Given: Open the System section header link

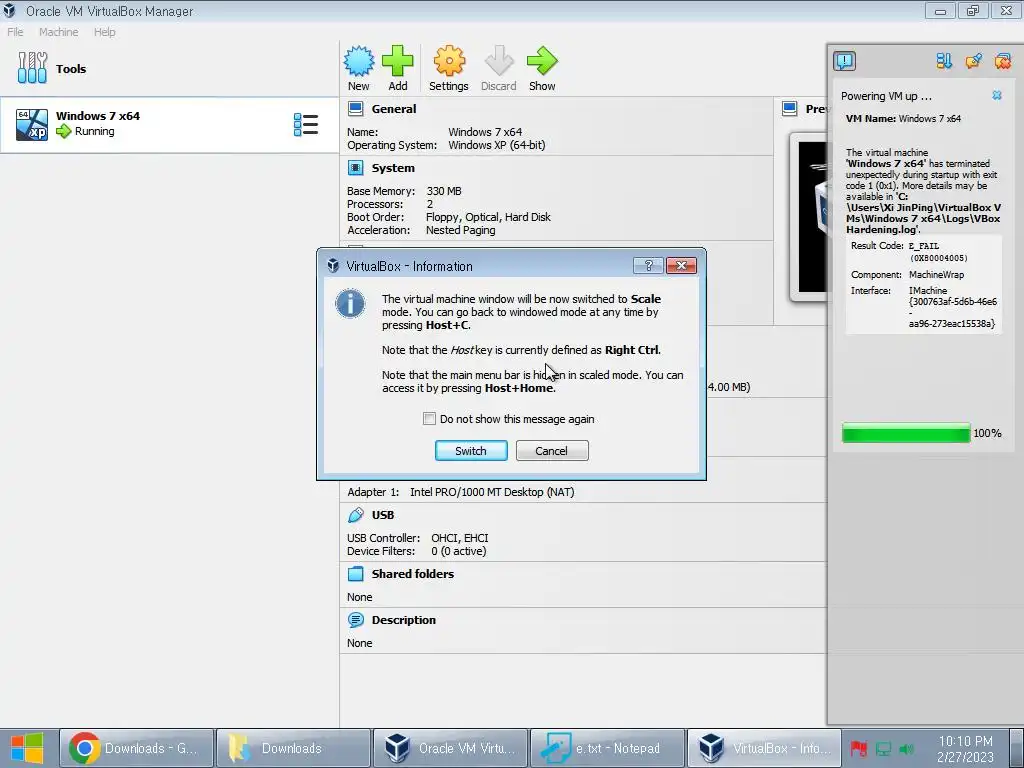Looking at the screenshot, I should tap(393, 168).
